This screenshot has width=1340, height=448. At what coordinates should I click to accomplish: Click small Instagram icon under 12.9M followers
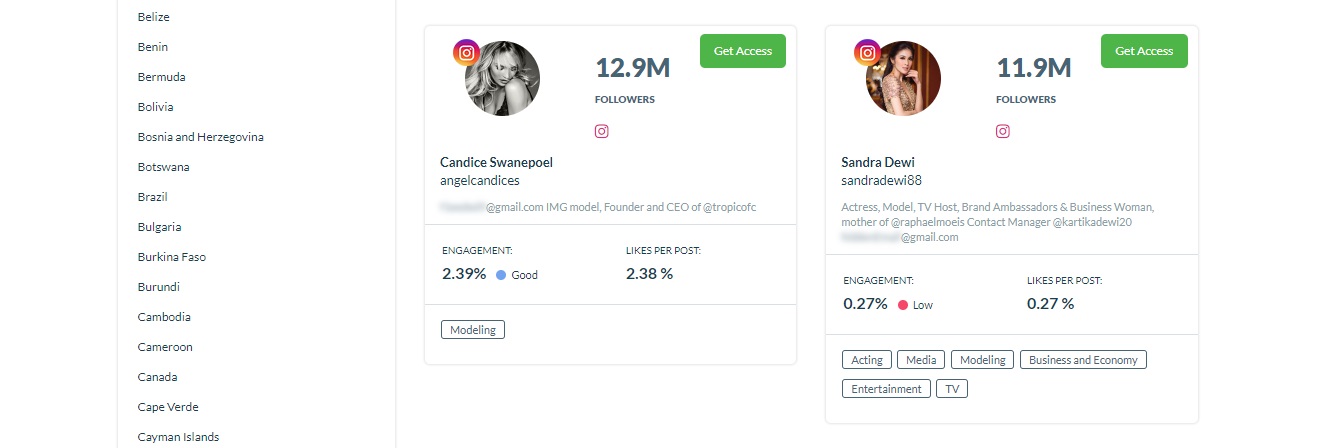[x=602, y=131]
